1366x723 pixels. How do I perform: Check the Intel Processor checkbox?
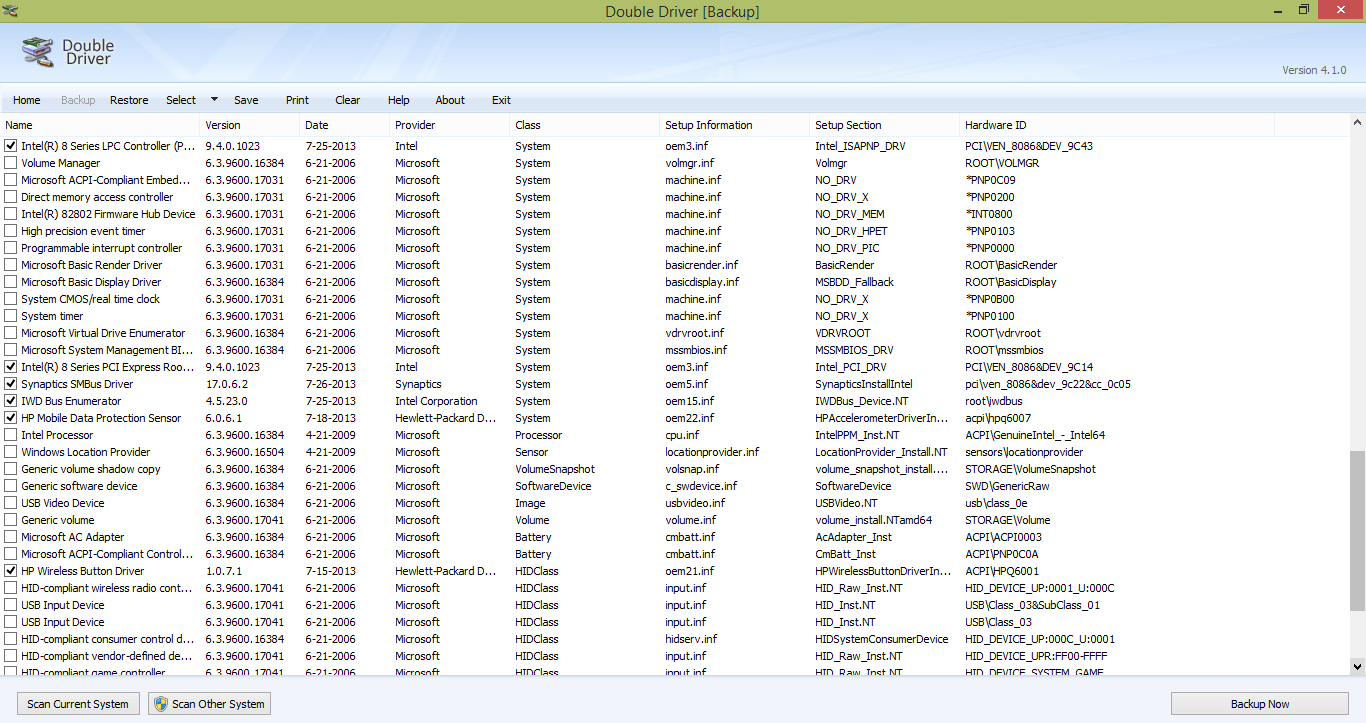point(11,435)
